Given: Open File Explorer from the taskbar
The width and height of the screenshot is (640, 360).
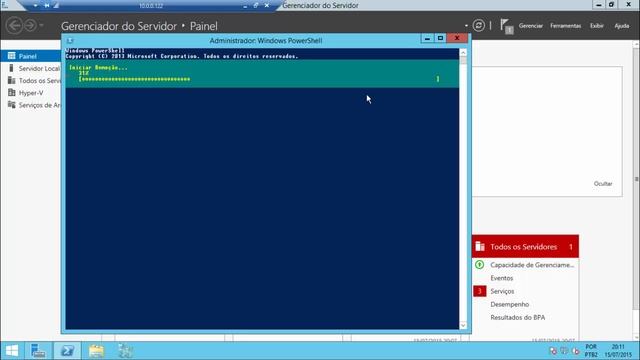Looking at the screenshot, I should [96, 351].
